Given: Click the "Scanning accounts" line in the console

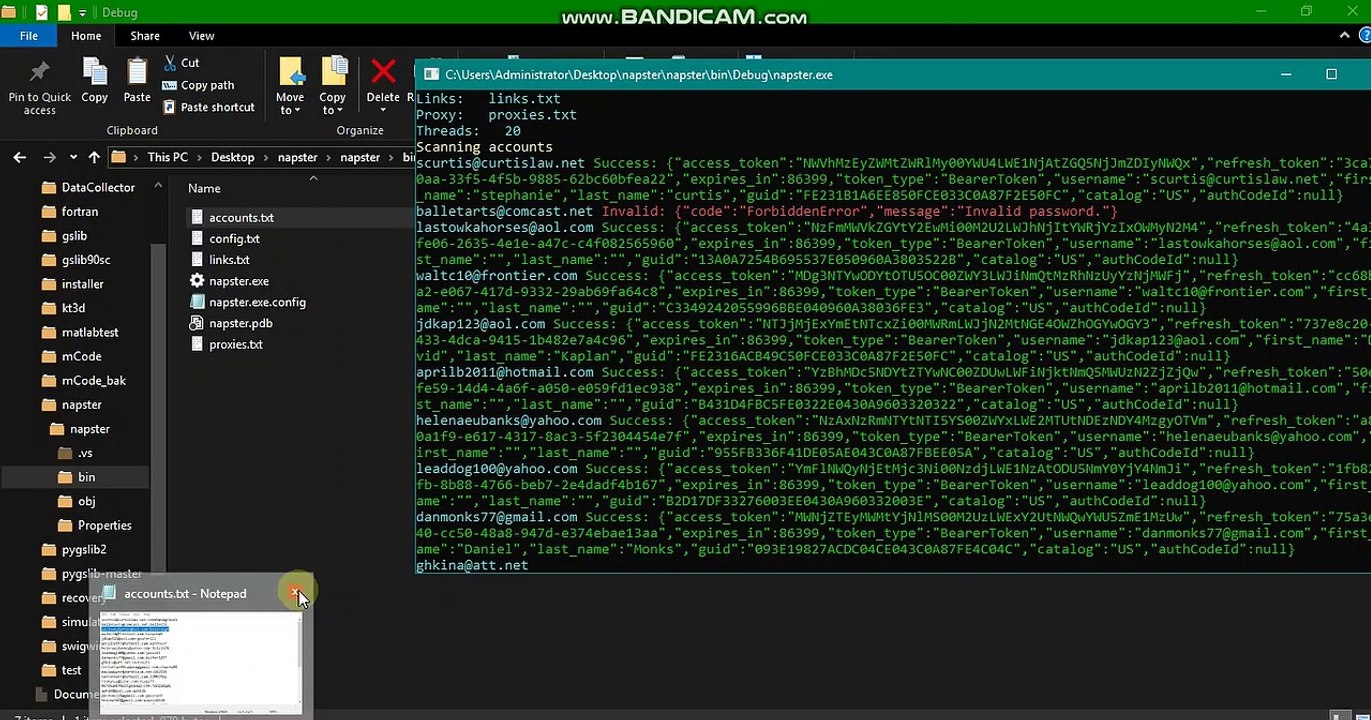Looking at the screenshot, I should tap(484, 147).
